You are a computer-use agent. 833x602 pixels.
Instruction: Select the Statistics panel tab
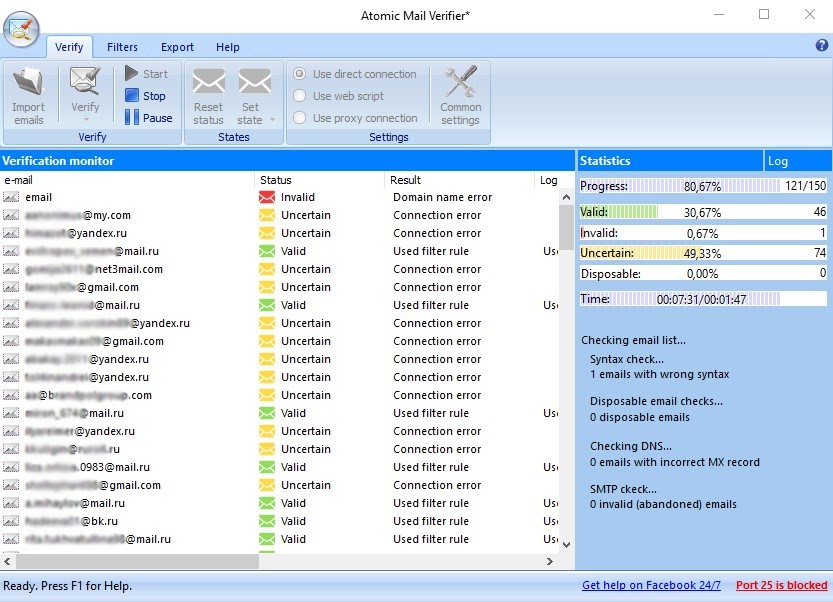(669, 161)
